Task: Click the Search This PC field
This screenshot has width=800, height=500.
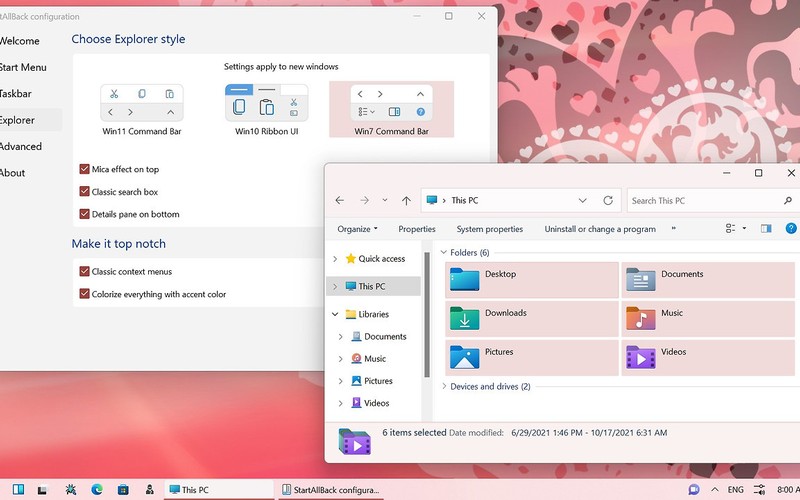Action: [705, 201]
